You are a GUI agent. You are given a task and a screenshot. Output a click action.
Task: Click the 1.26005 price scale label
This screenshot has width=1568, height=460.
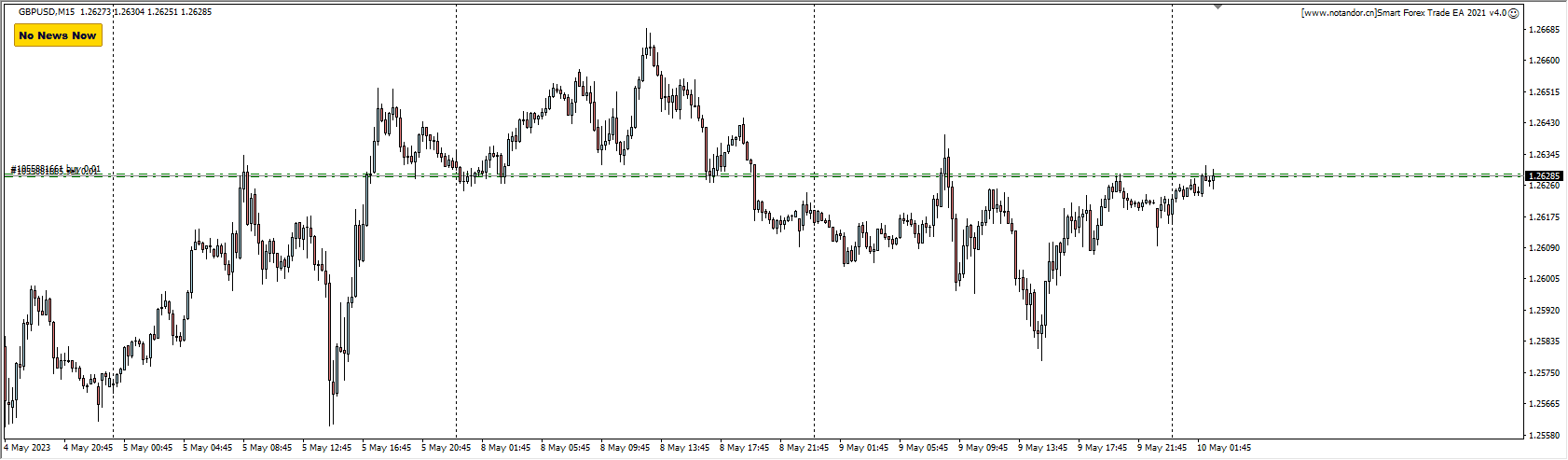point(1546,279)
